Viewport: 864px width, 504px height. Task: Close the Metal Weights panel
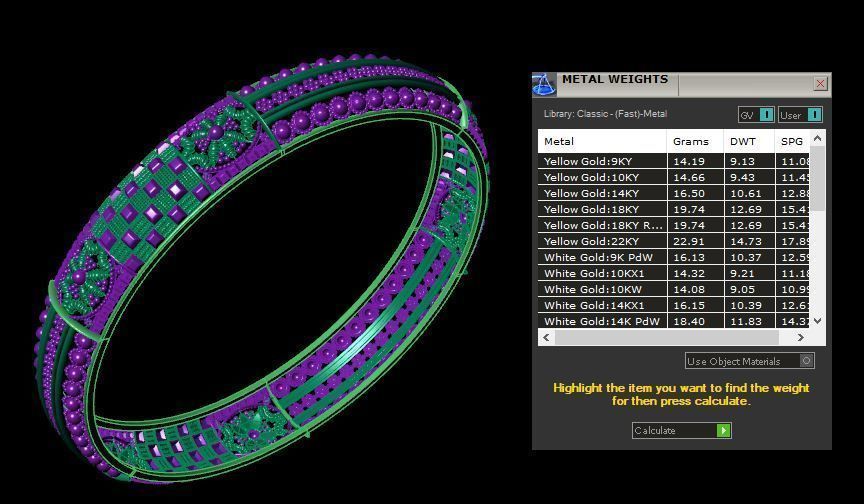pyautogui.click(x=820, y=83)
